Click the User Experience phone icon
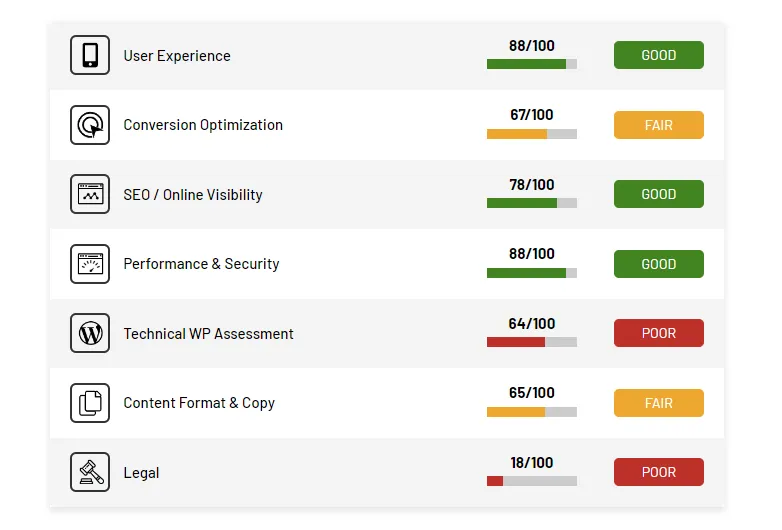 click(x=90, y=55)
